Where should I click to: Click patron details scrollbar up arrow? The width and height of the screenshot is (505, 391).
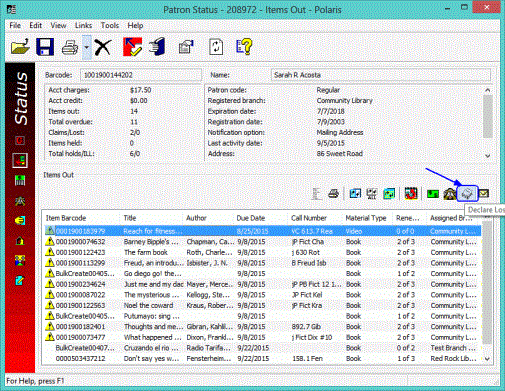point(488,90)
